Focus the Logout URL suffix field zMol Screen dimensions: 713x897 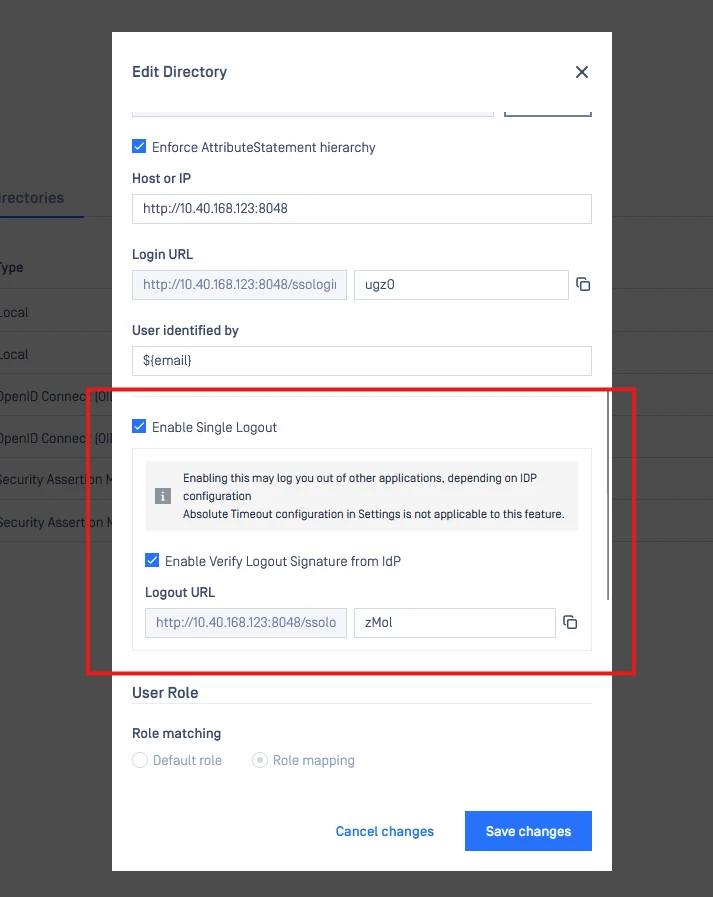coord(453,623)
